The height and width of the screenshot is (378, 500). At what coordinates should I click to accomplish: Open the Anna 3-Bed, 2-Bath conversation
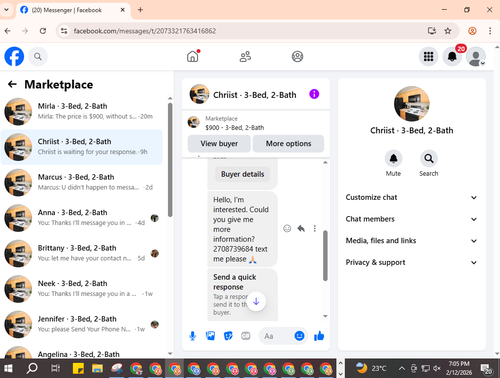click(x=82, y=218)
